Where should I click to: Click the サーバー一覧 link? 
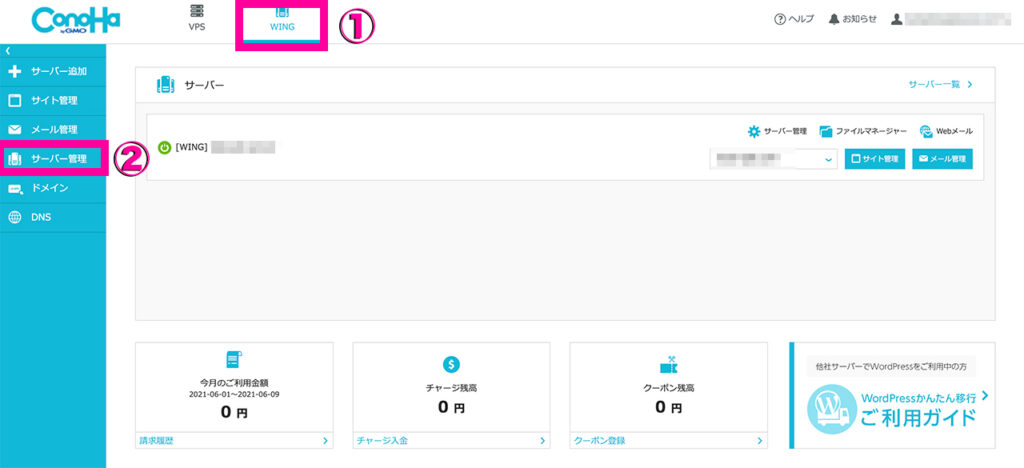[940, 85]
